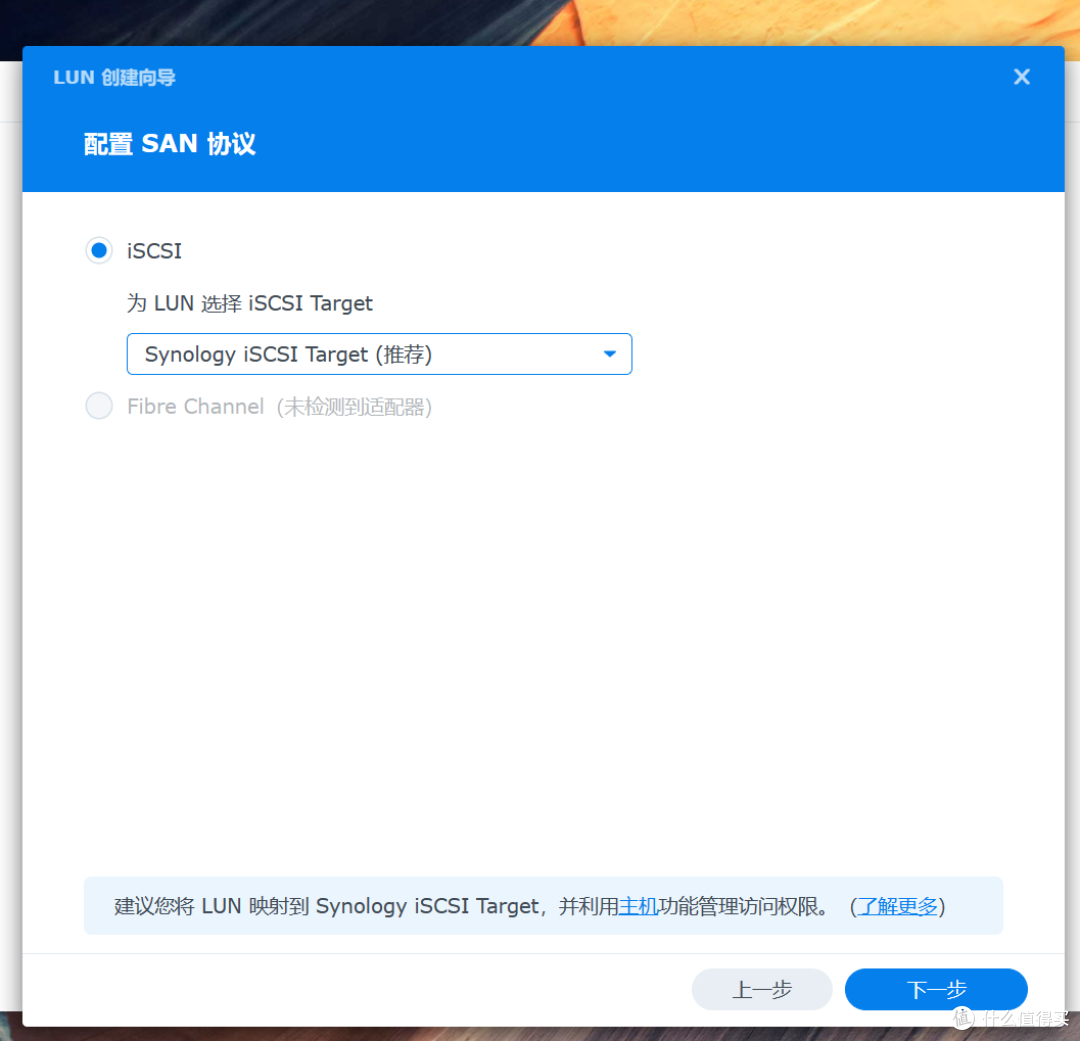Viewport: 1080px width, 1041px height.
Task: Click the 了解更多 link for more information
Action: click(x=894, y=906)
